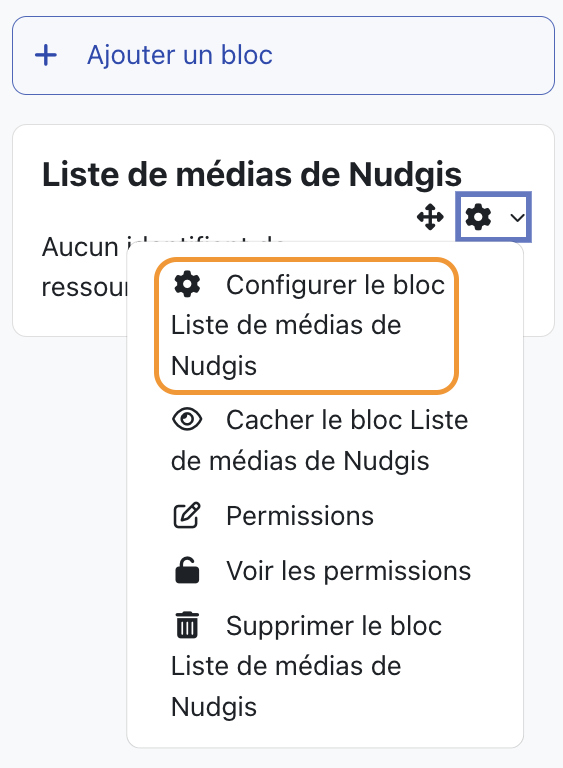Image resolution: width=563 pixels, height=768 pixels.
Task: Click the gear icon in Configurer le bloc
Action: point(187,284)
